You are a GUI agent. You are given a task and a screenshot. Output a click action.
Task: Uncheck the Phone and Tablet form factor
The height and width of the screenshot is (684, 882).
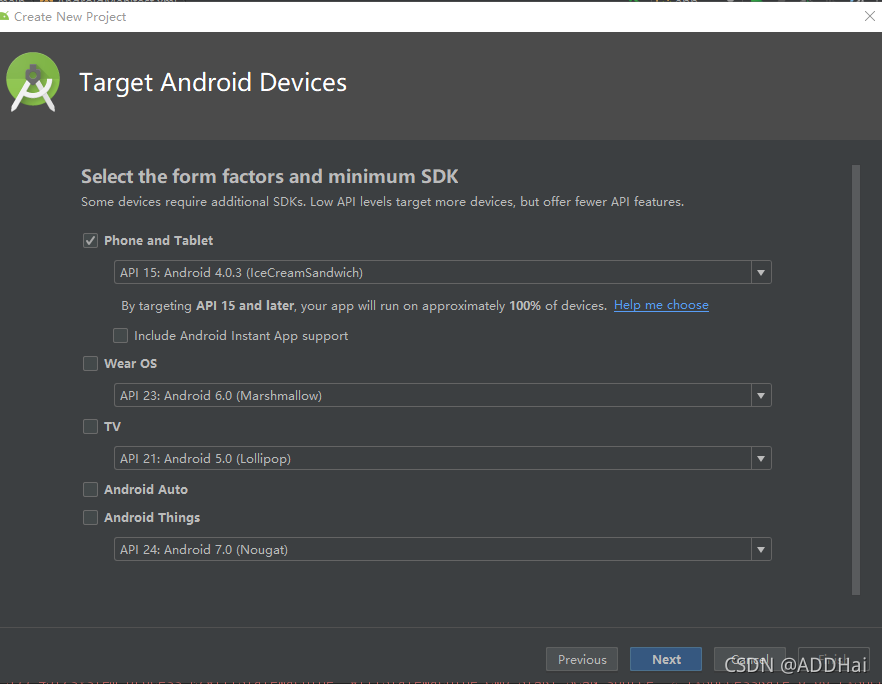tap(90, 240)
